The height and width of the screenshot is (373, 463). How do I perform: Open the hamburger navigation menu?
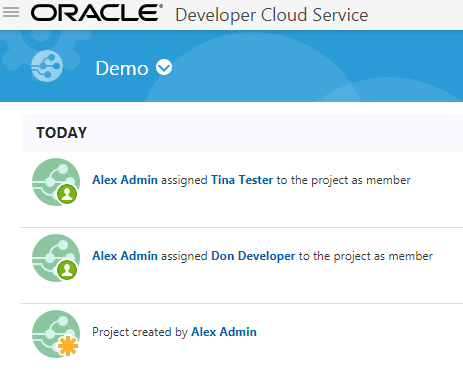point(11,12)
